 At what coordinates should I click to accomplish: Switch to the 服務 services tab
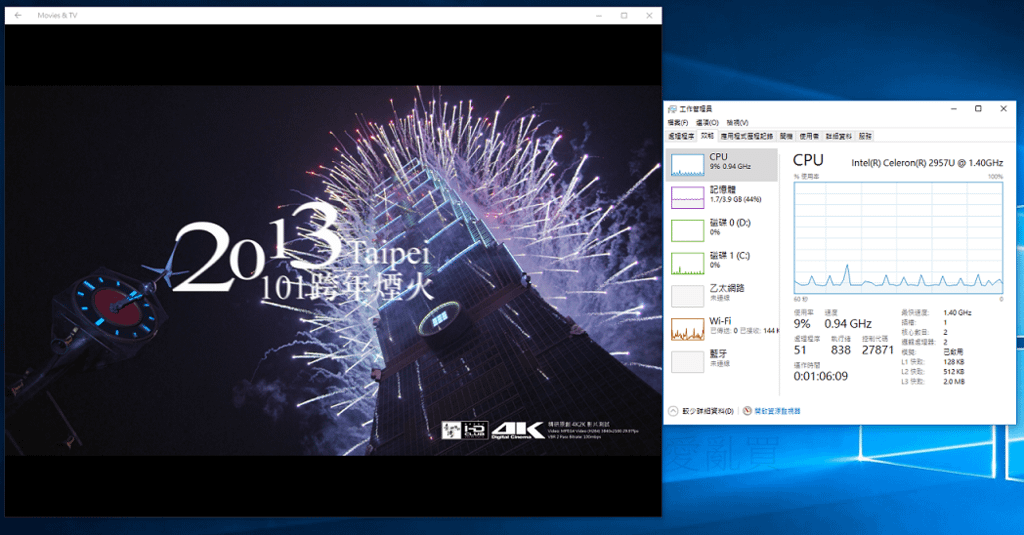(x=865, y=136)
